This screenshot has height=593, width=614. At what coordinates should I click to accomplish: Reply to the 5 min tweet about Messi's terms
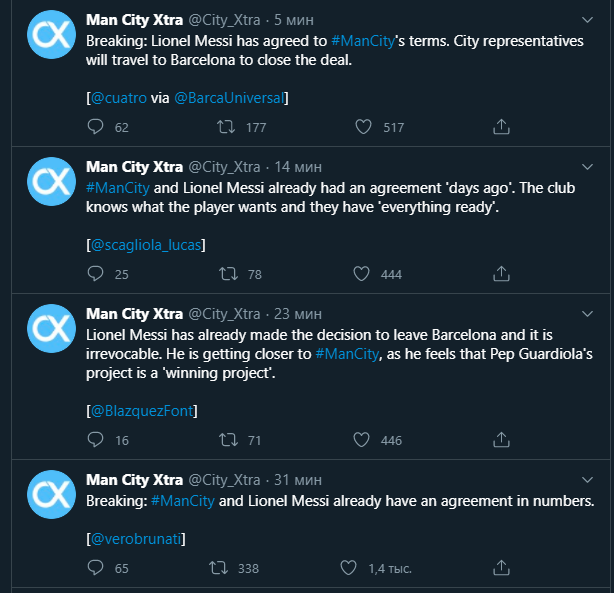[96, 127]
